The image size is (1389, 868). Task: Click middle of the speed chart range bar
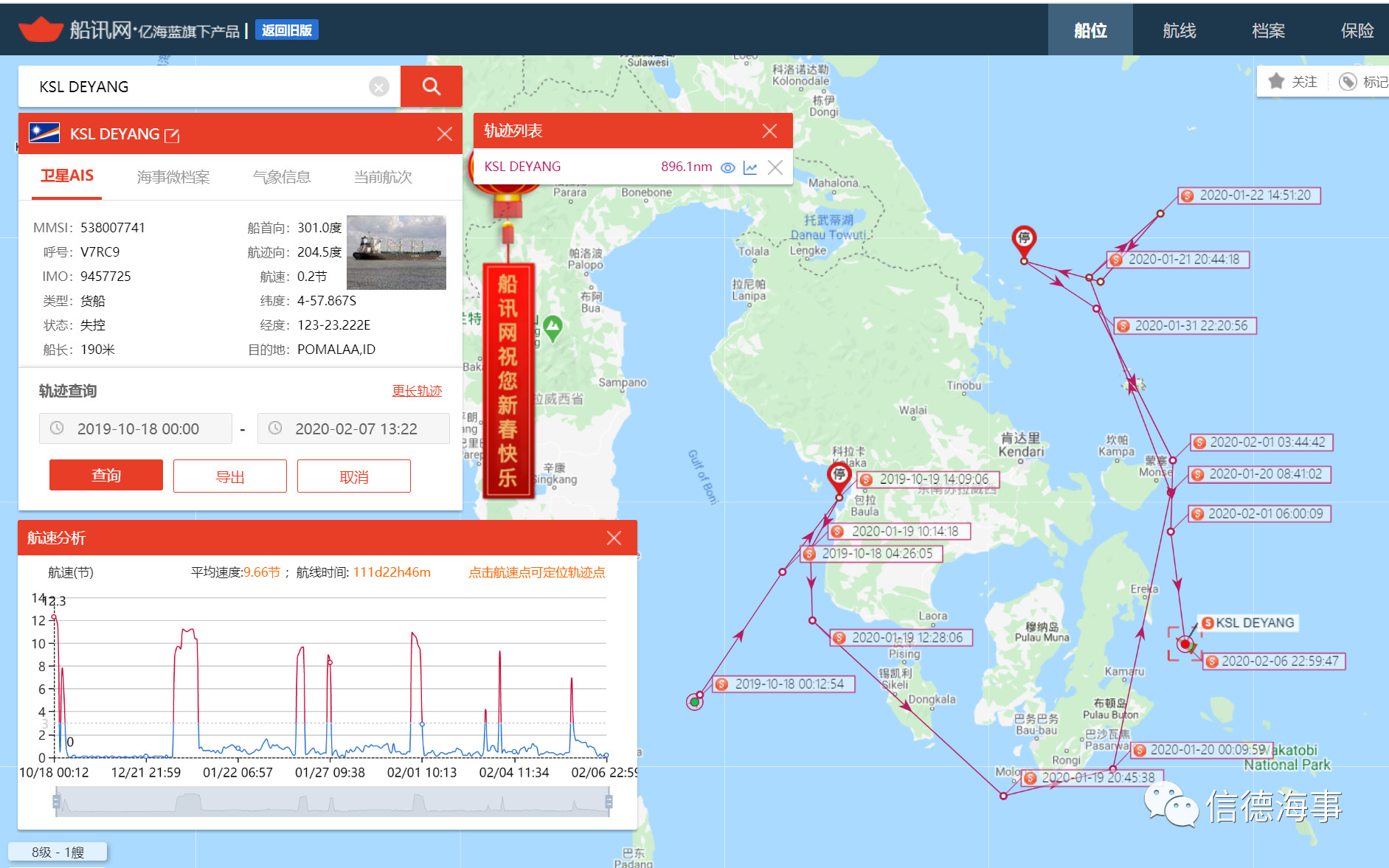[333, 802]
